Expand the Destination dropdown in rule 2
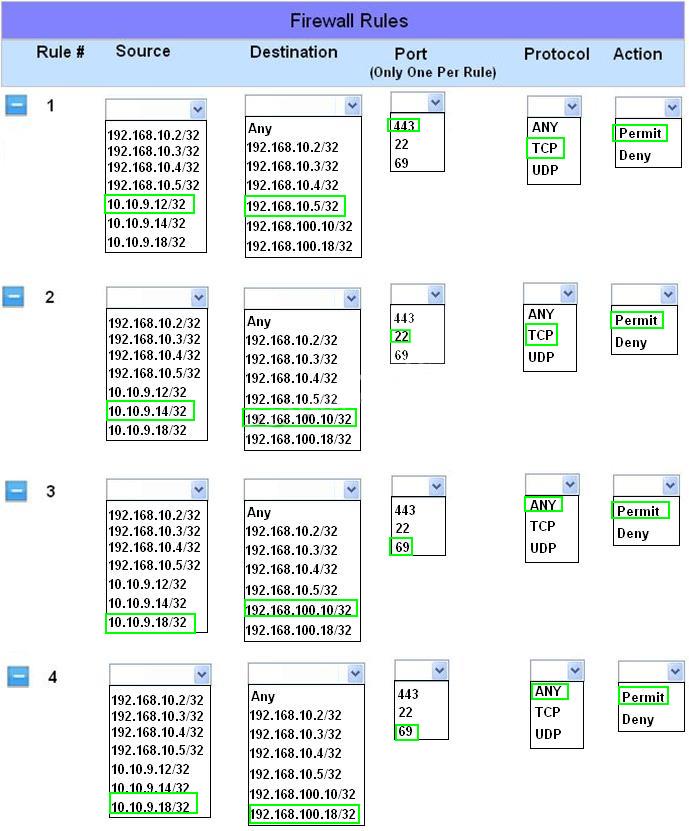 pyautogui.click(x=351, y=298)
